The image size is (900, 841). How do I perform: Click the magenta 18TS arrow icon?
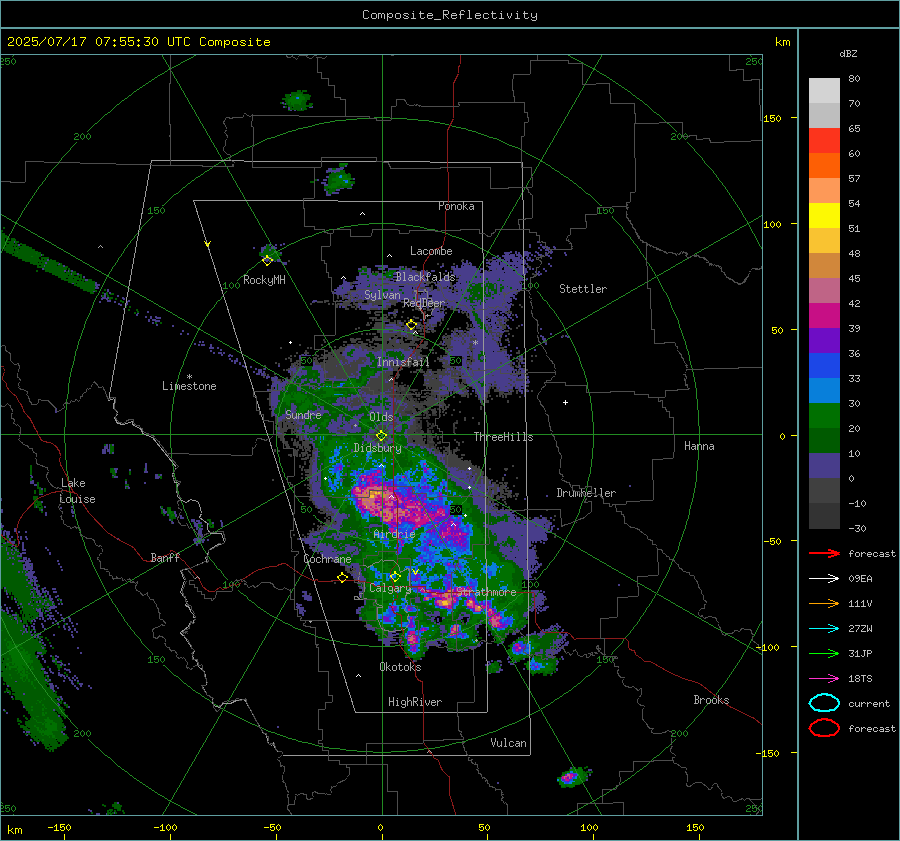tap(824, 679)
